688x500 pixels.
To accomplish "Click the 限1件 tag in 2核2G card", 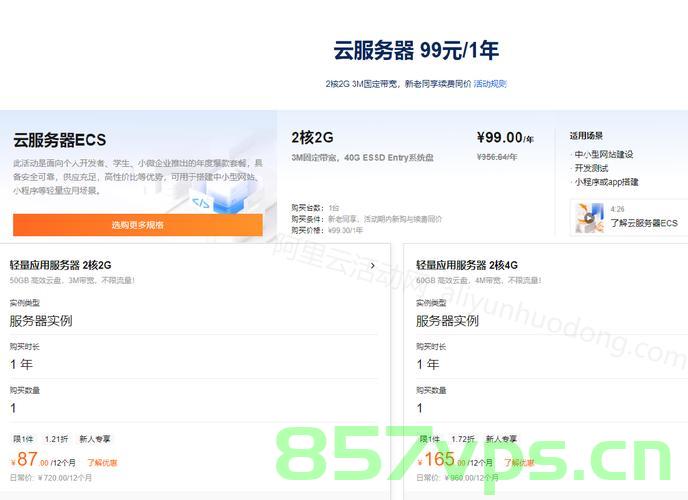I will pos(23,439).
